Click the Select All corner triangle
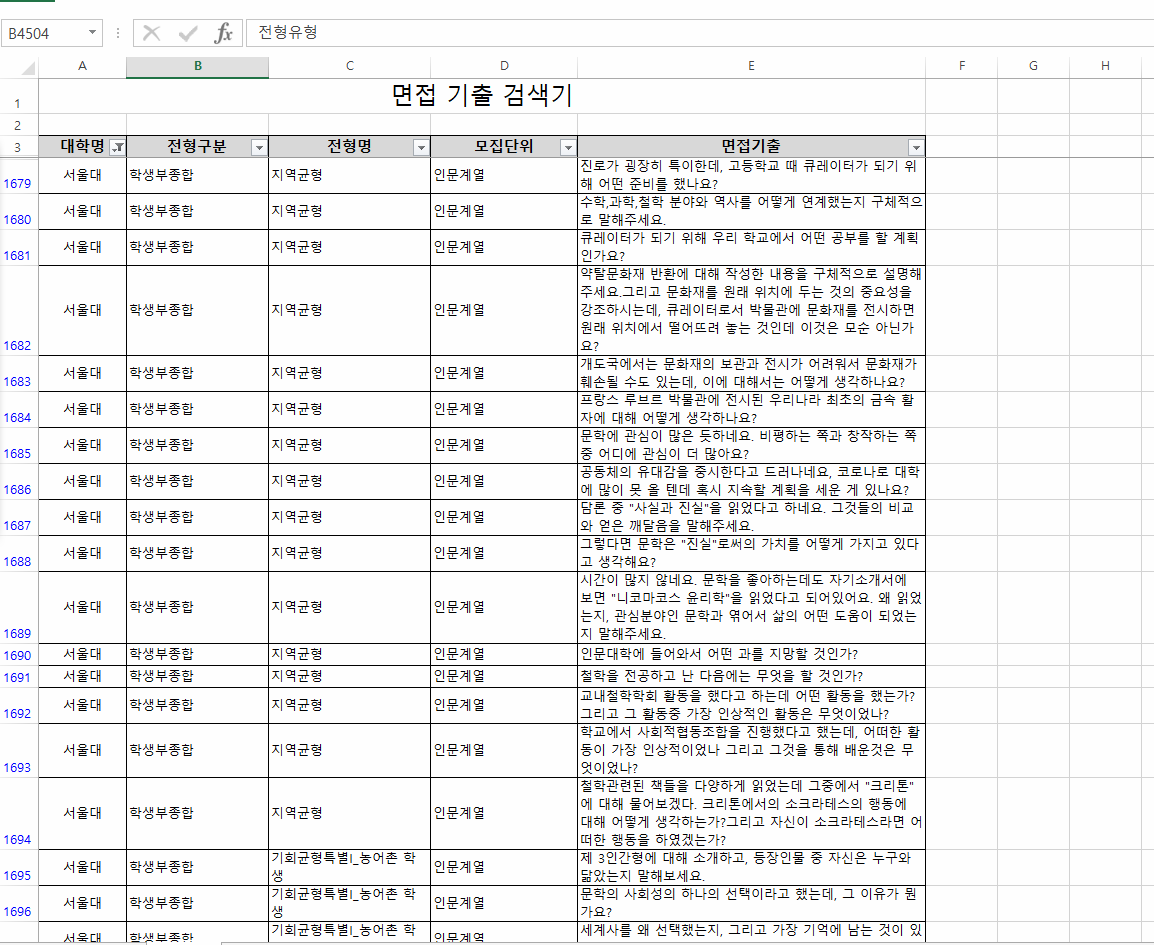Image resolution: width=1154 pixels, height=945 pixels. (28, 68)
